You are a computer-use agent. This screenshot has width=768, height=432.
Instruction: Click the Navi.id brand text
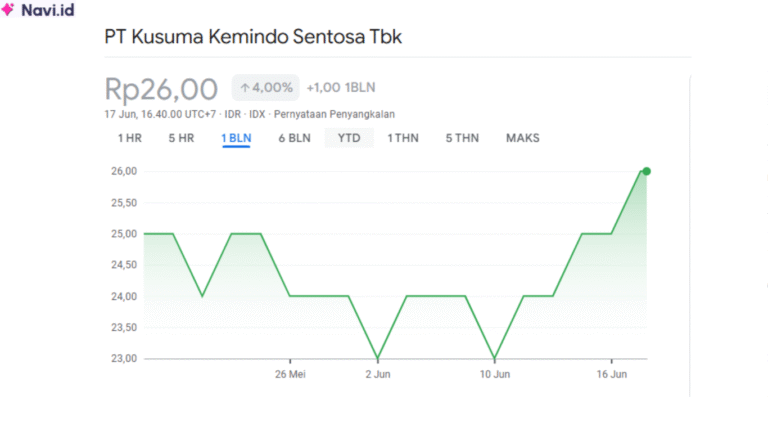[x=48, y=10]
